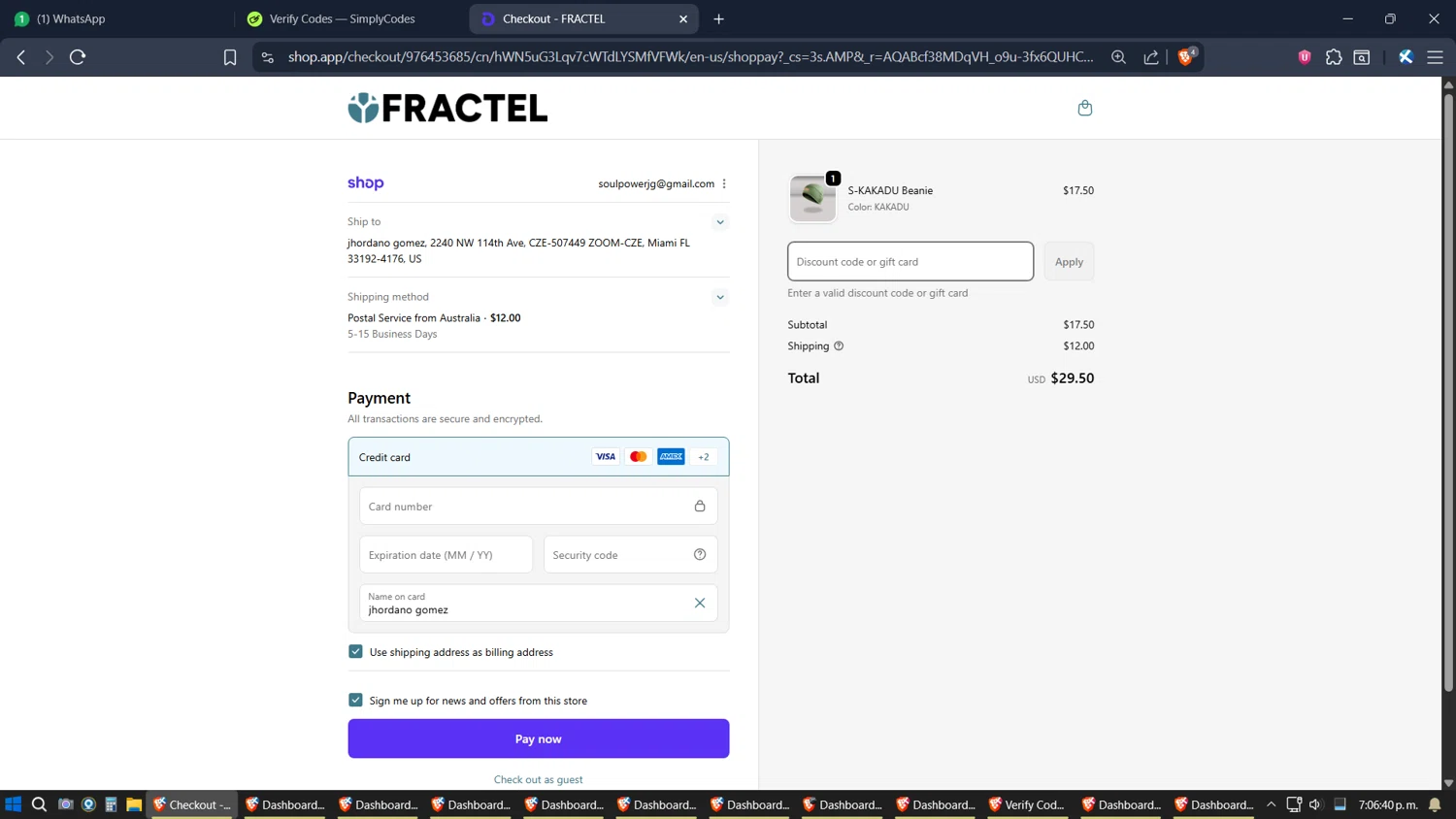Open the zoom magnifier in address bar
Image resolution: width=1456 pixels, height=819 pixels.
[1118, 57]
